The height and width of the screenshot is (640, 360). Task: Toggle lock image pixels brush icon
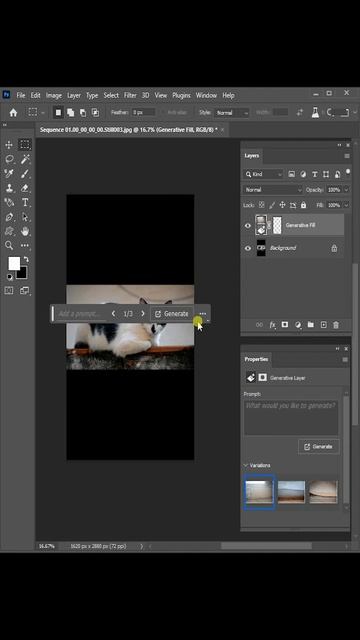tap(272, 205)
